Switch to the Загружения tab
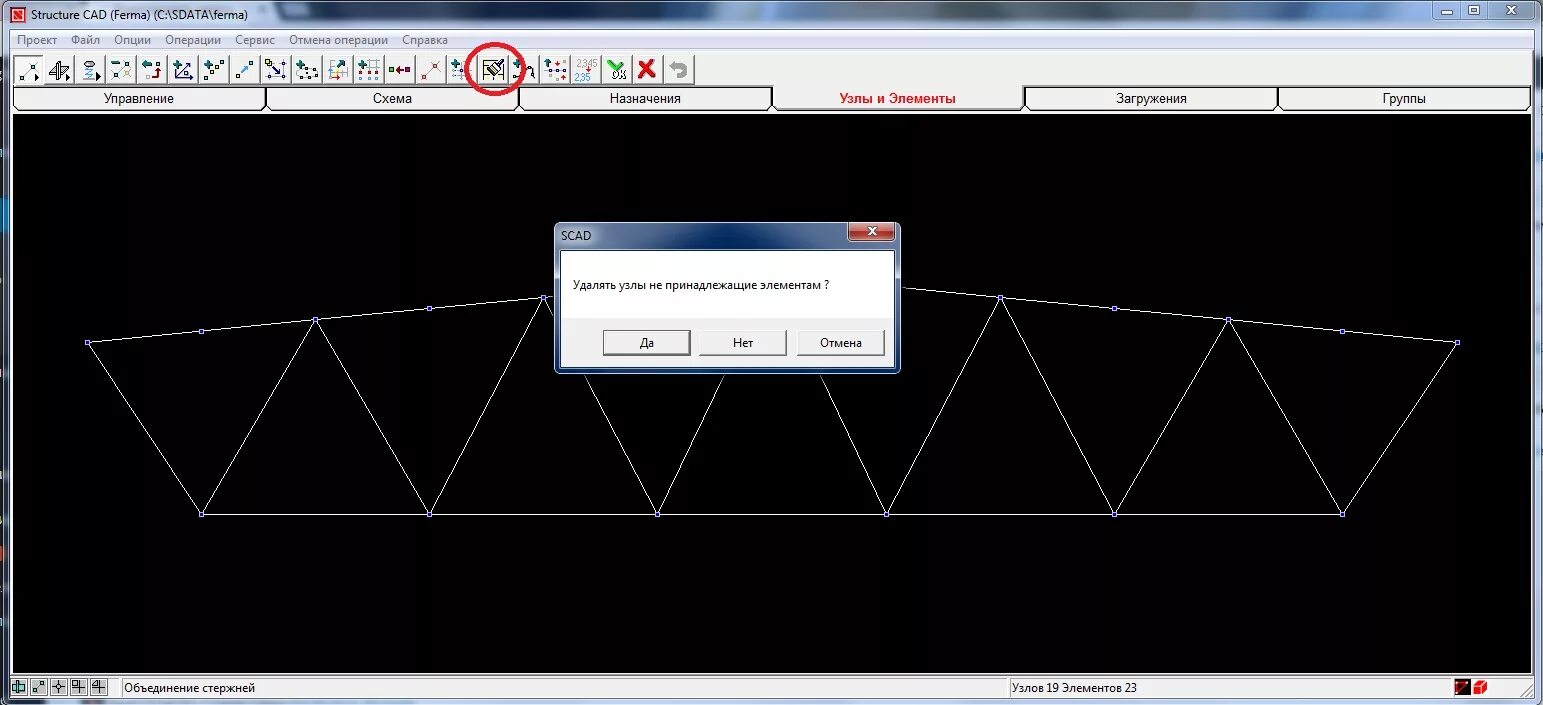 click(x=1151, y=98)
